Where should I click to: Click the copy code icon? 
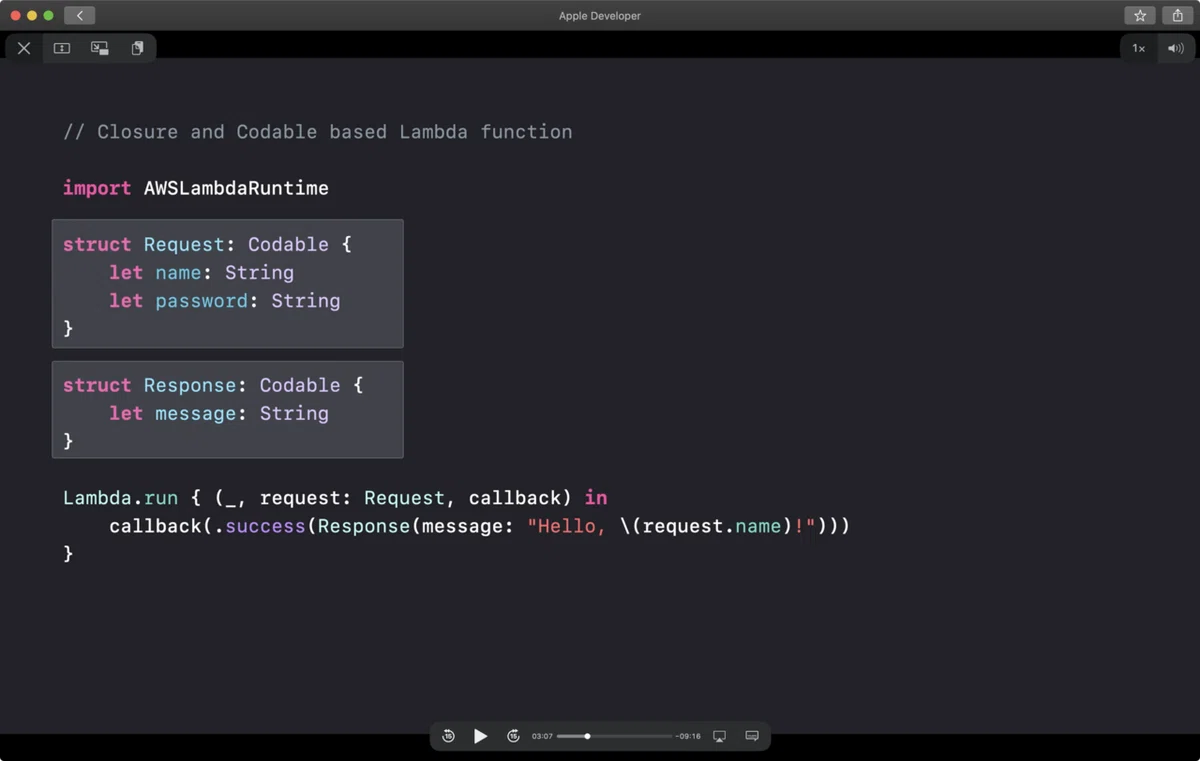coord(137,48)
